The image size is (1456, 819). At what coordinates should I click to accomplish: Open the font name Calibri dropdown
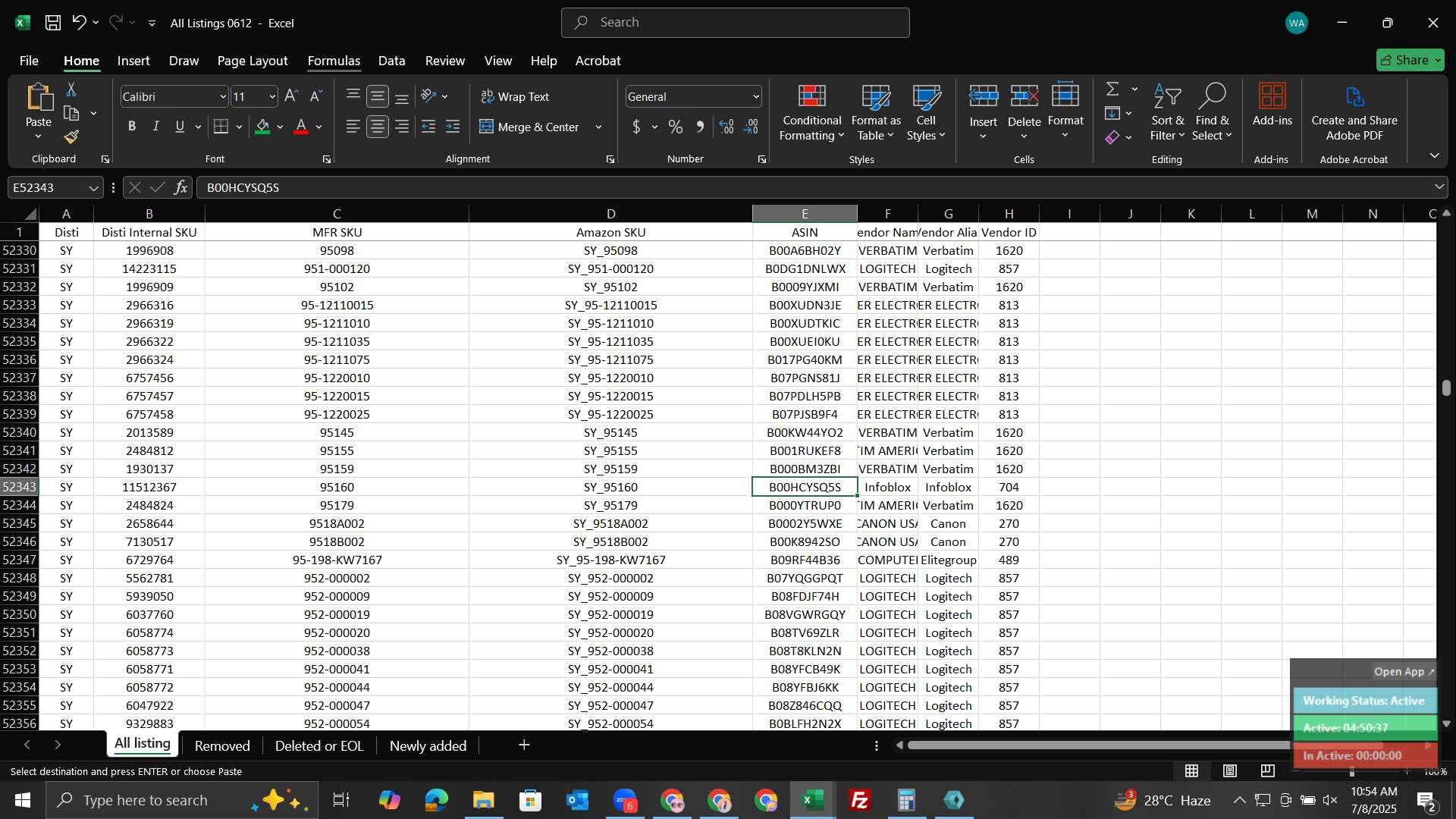pyautogui.click(x=223, y=97)
